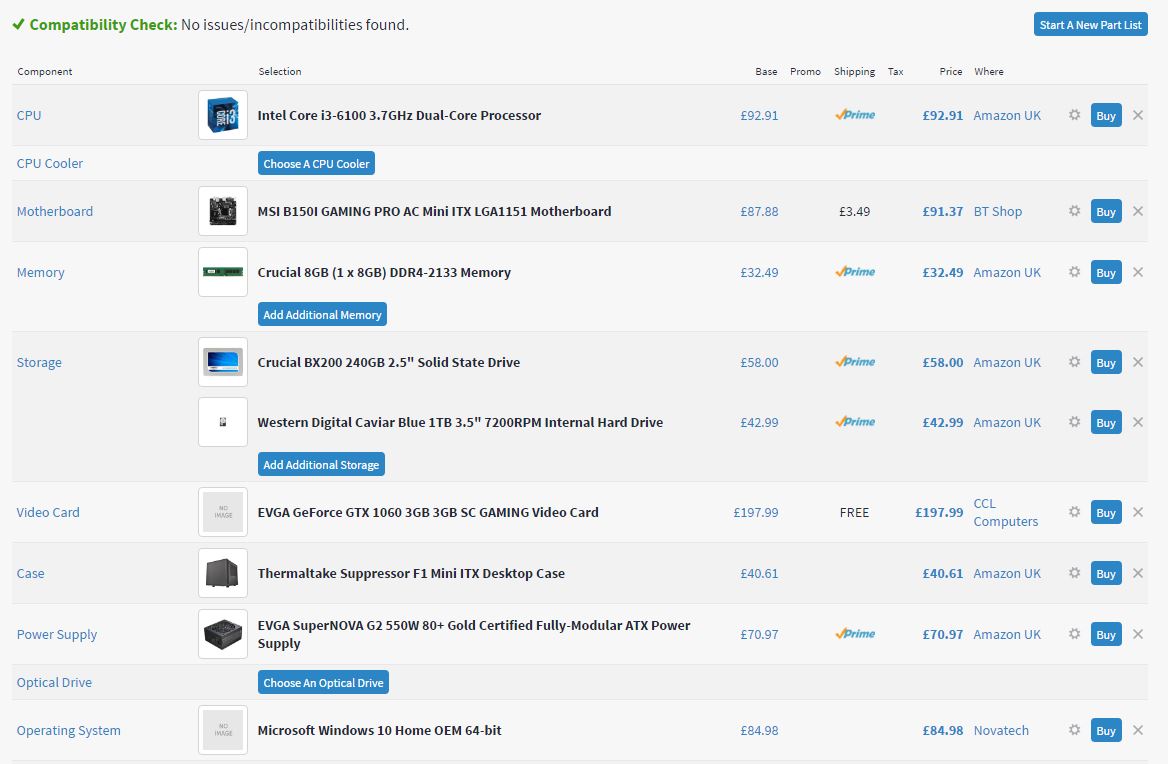1168x764 pixels.
Task: Buy the EVGA SuperNOVA G2 power supply
Action: [1105, 634]
